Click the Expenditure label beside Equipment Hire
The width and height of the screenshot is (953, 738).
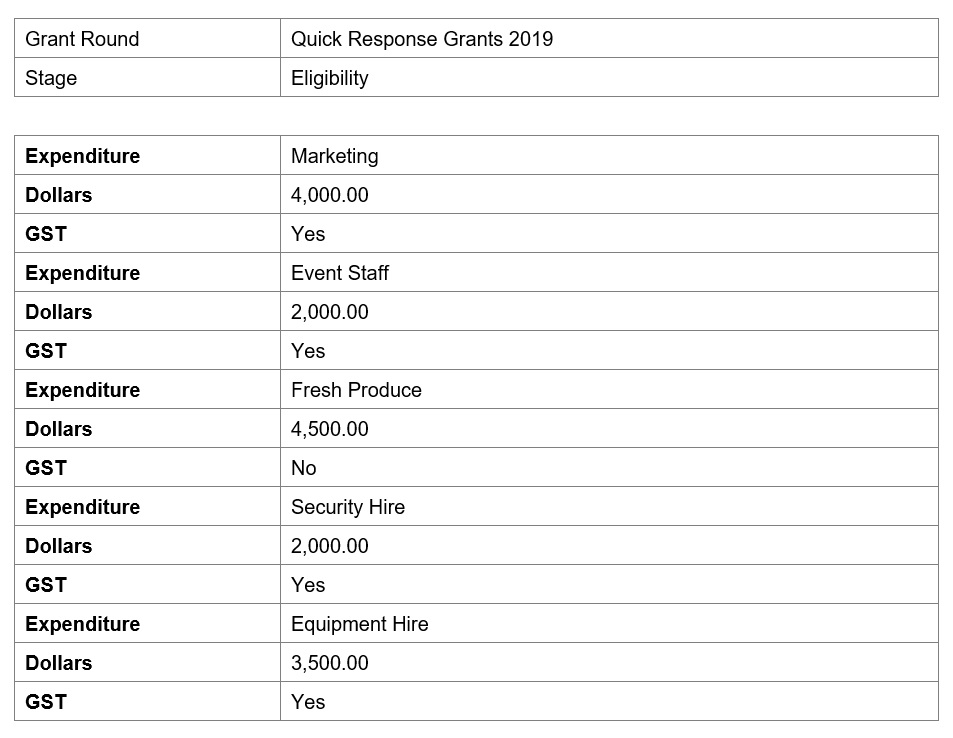tap(82, 624)
